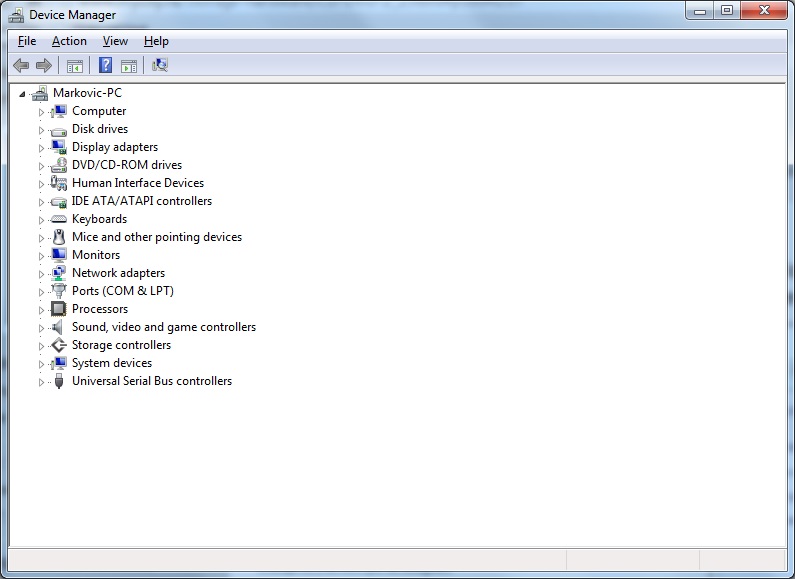Click the speaker icon for Sound controllers

click(57, 327)
